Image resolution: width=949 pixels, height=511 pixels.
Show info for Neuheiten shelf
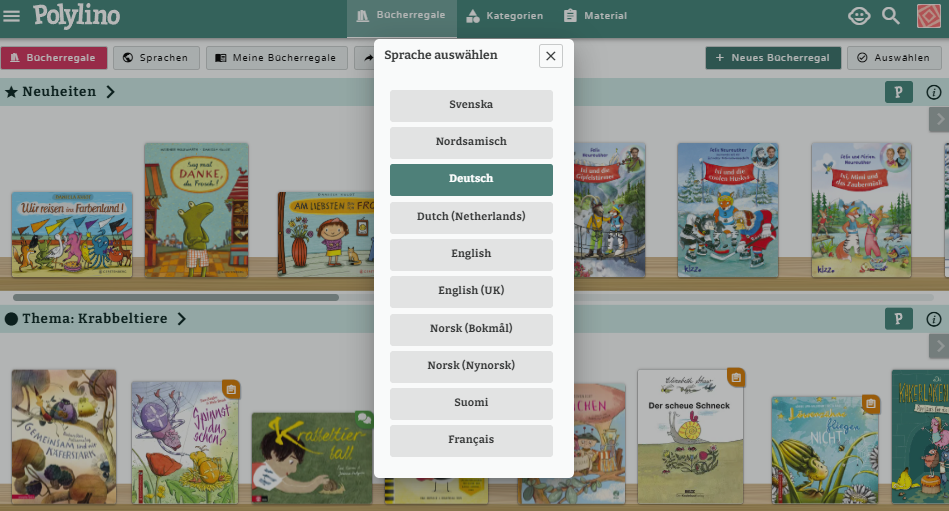click(x=934, y=92)
